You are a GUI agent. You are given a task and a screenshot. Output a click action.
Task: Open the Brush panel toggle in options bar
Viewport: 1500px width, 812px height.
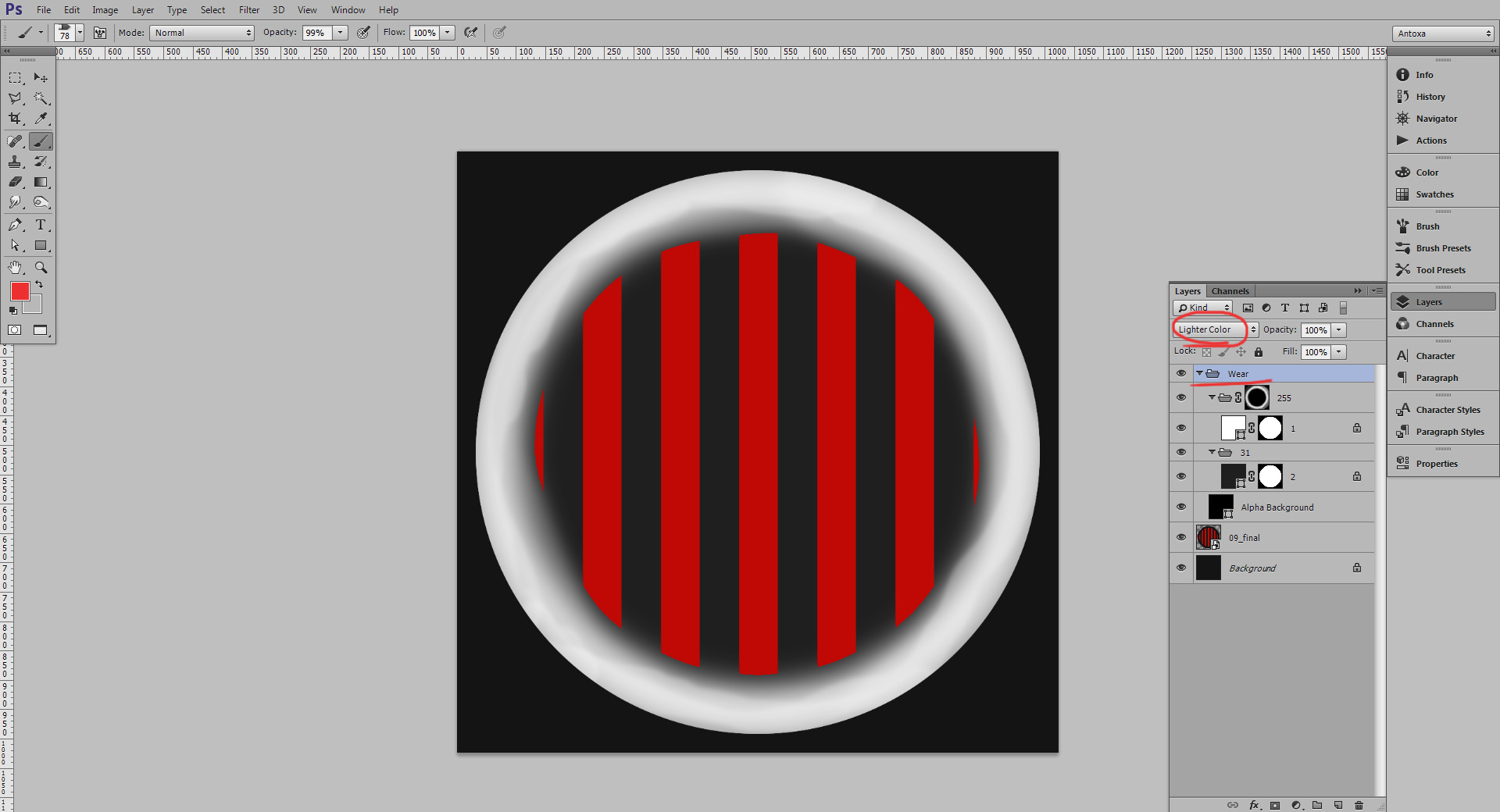click(x=100, y=33)
